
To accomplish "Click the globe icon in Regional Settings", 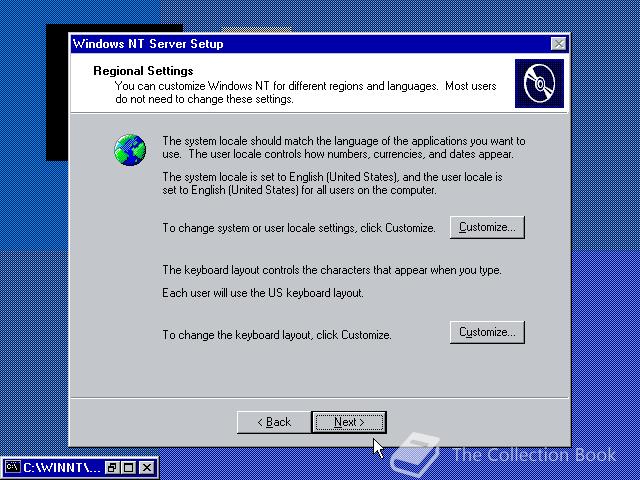I will 130,150.
